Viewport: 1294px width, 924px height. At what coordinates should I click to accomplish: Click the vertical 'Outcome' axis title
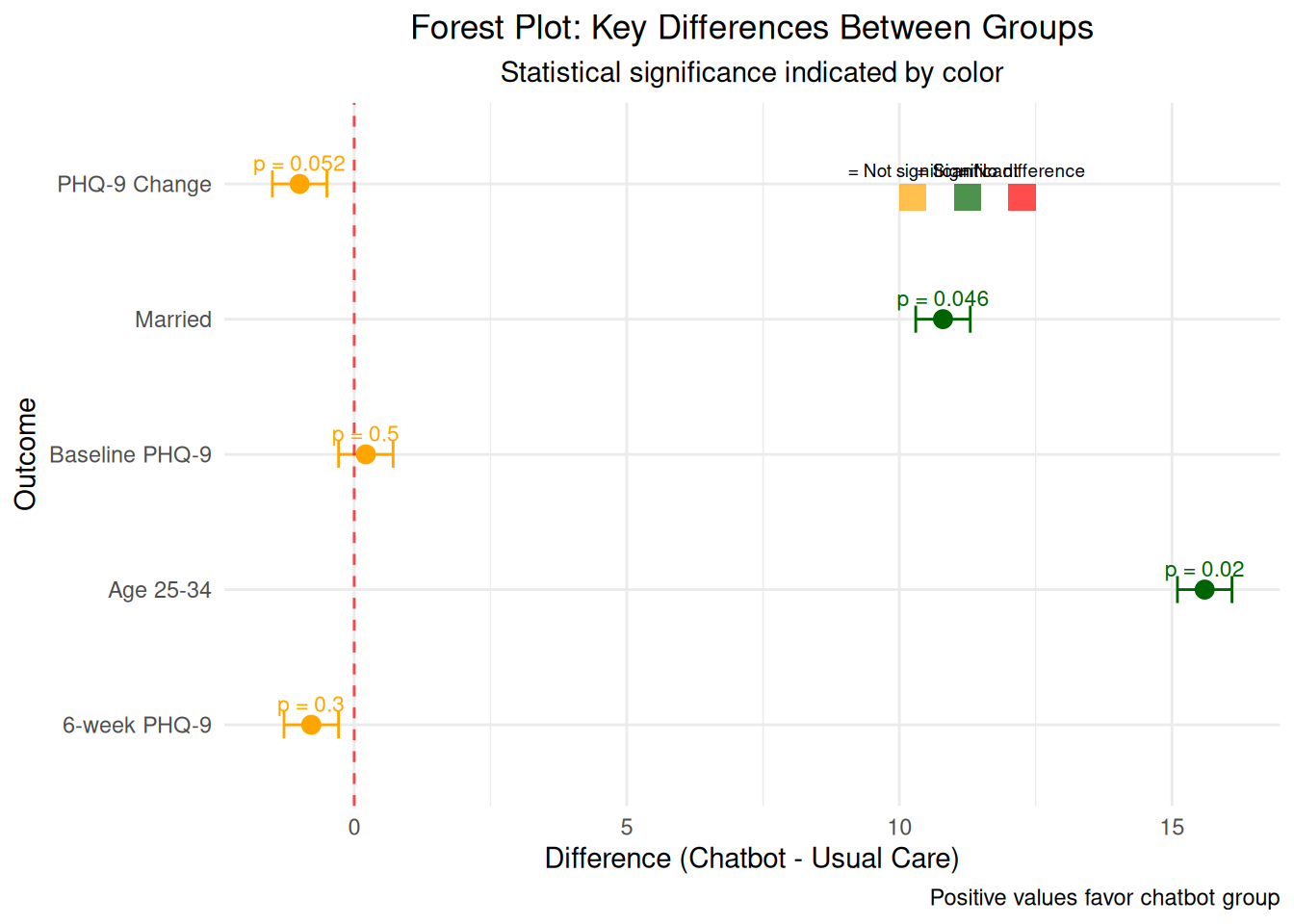tap(26, 453)
